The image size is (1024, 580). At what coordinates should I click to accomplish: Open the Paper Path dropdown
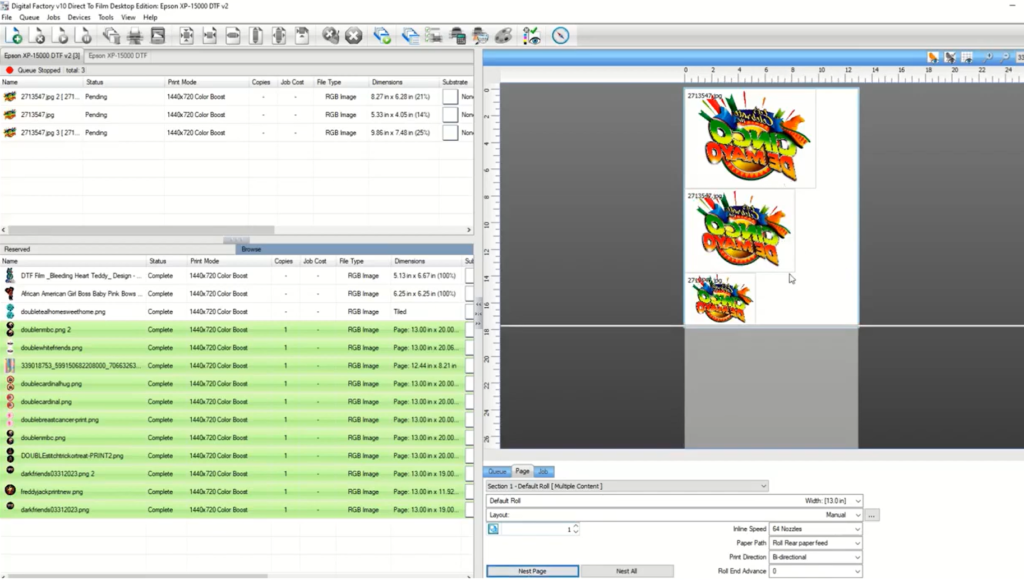coord(816,543)
